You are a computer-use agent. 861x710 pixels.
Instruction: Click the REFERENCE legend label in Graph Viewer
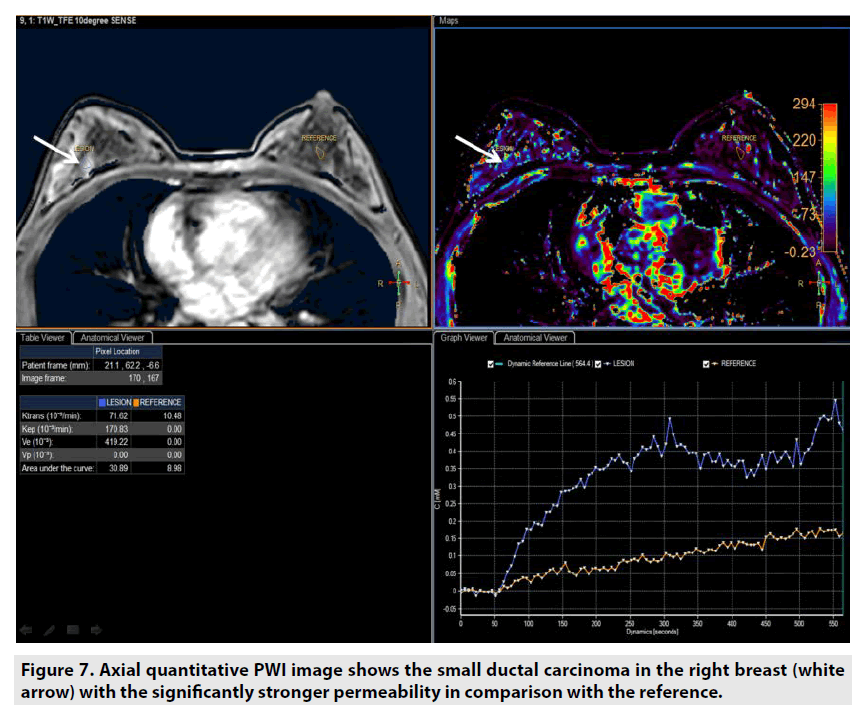739,364
